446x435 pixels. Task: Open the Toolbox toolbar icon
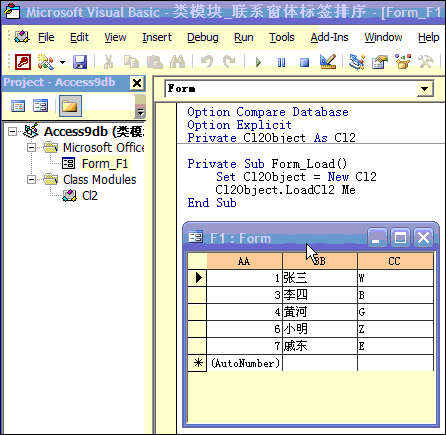426,62
